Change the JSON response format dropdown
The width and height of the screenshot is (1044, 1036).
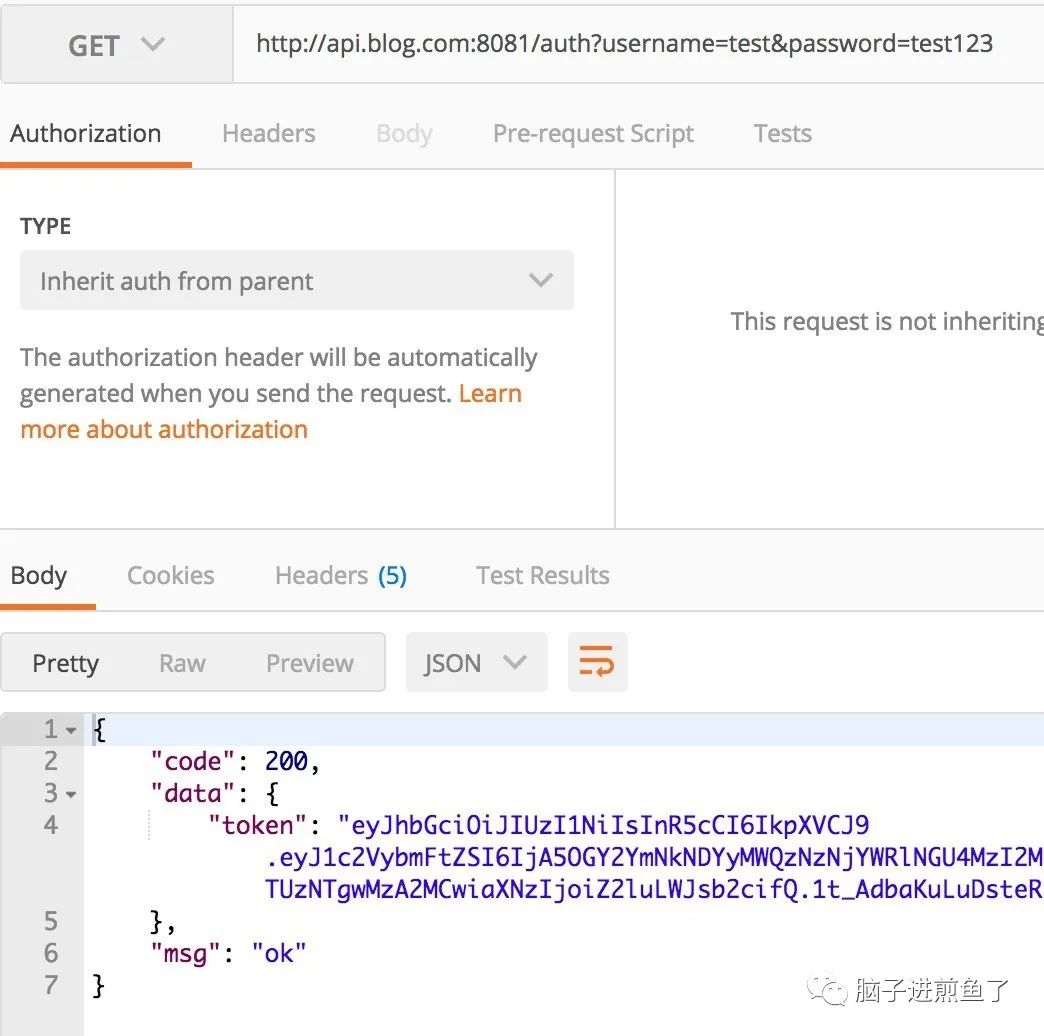[476, 662]
